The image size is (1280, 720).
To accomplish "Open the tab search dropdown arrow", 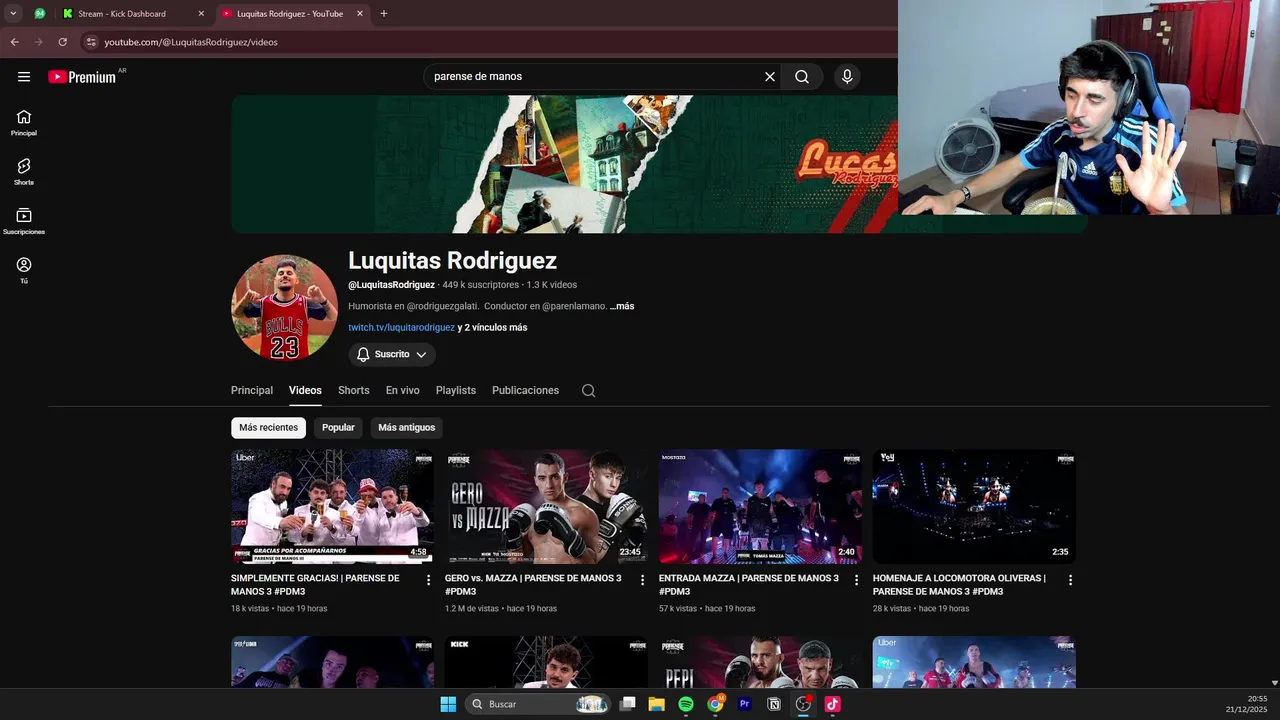I will (13, 14).
